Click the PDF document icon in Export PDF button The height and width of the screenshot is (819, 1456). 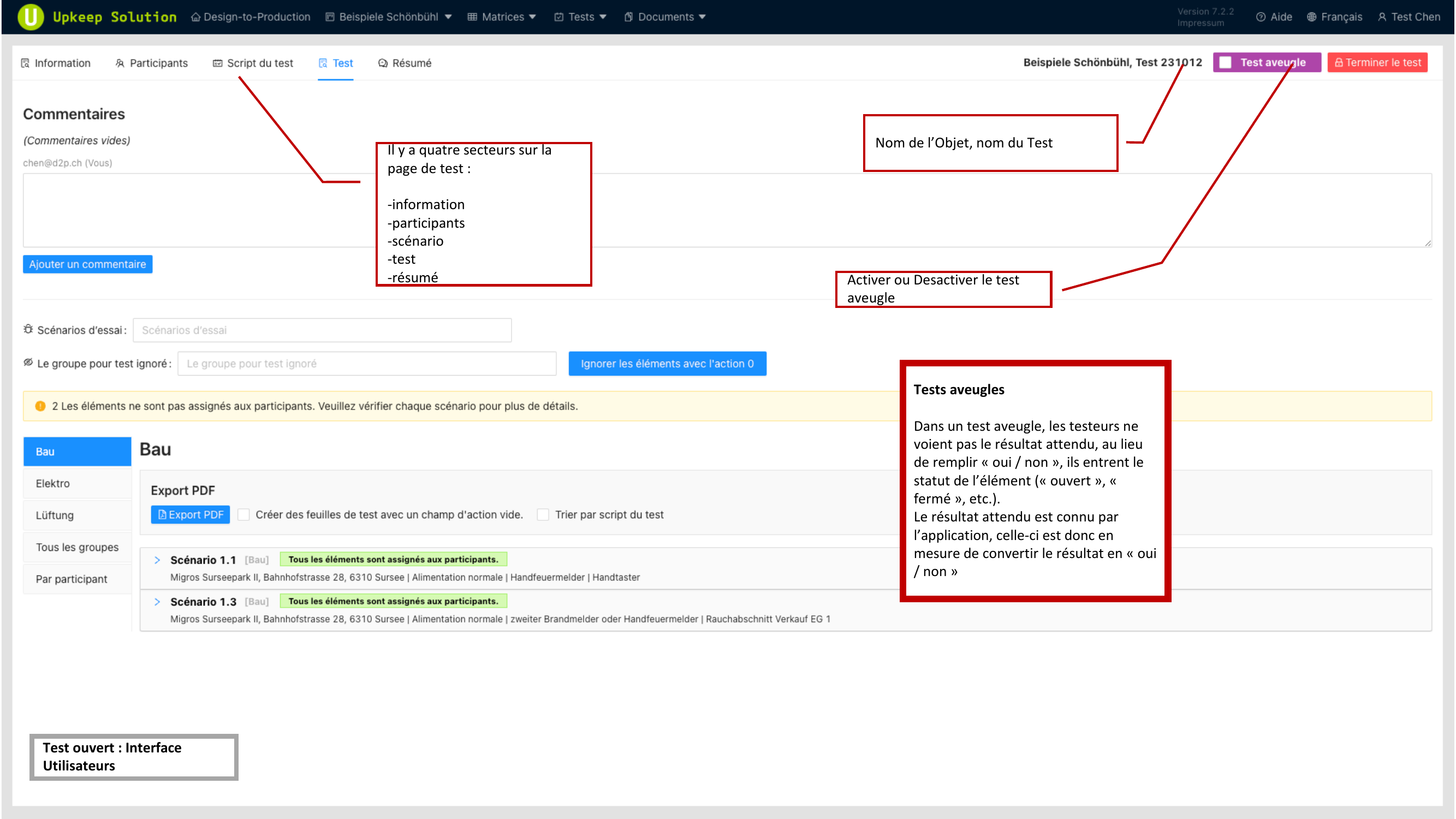pos(163,514)
